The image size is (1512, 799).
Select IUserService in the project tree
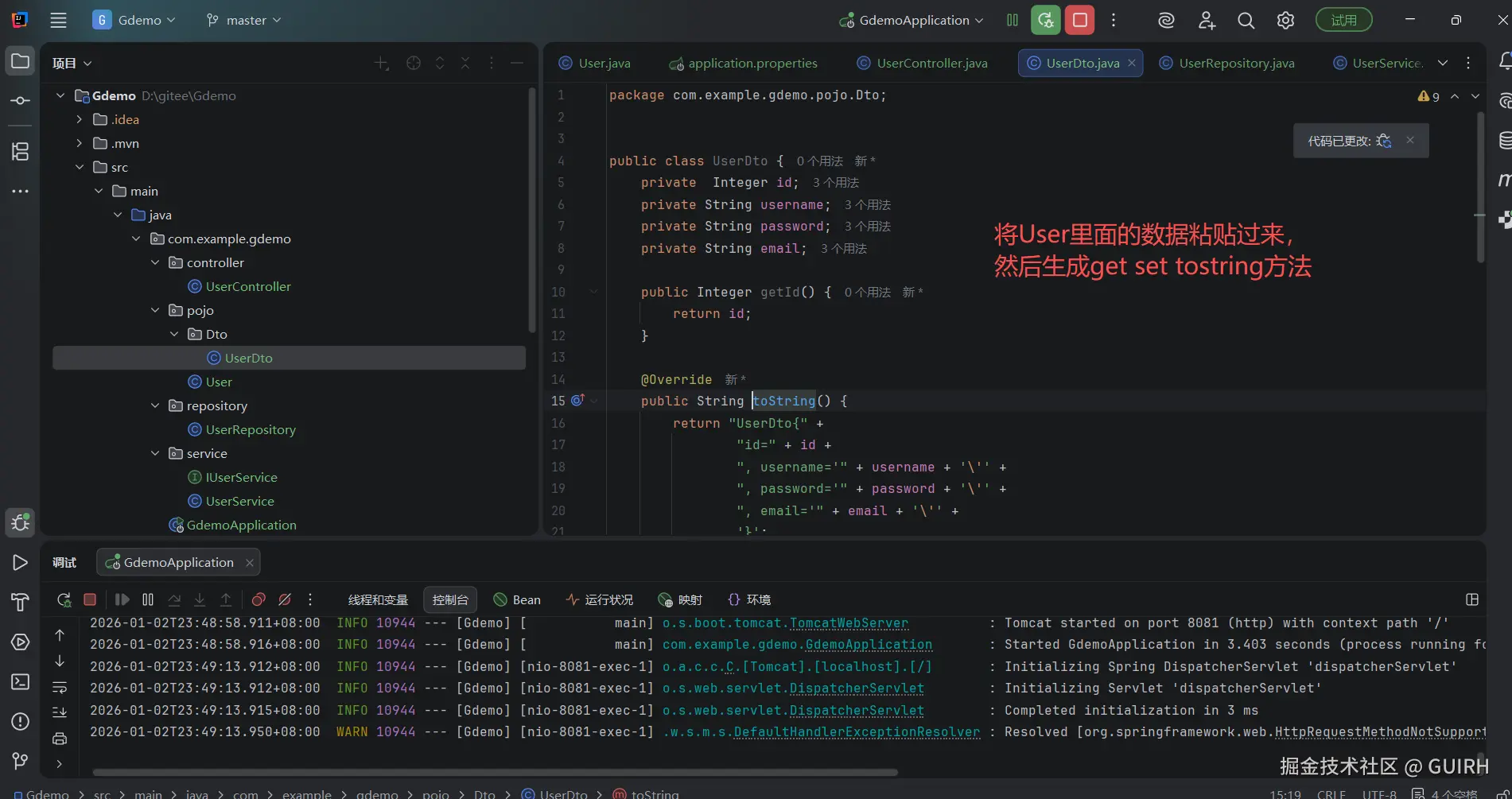(x=241, y=477)
